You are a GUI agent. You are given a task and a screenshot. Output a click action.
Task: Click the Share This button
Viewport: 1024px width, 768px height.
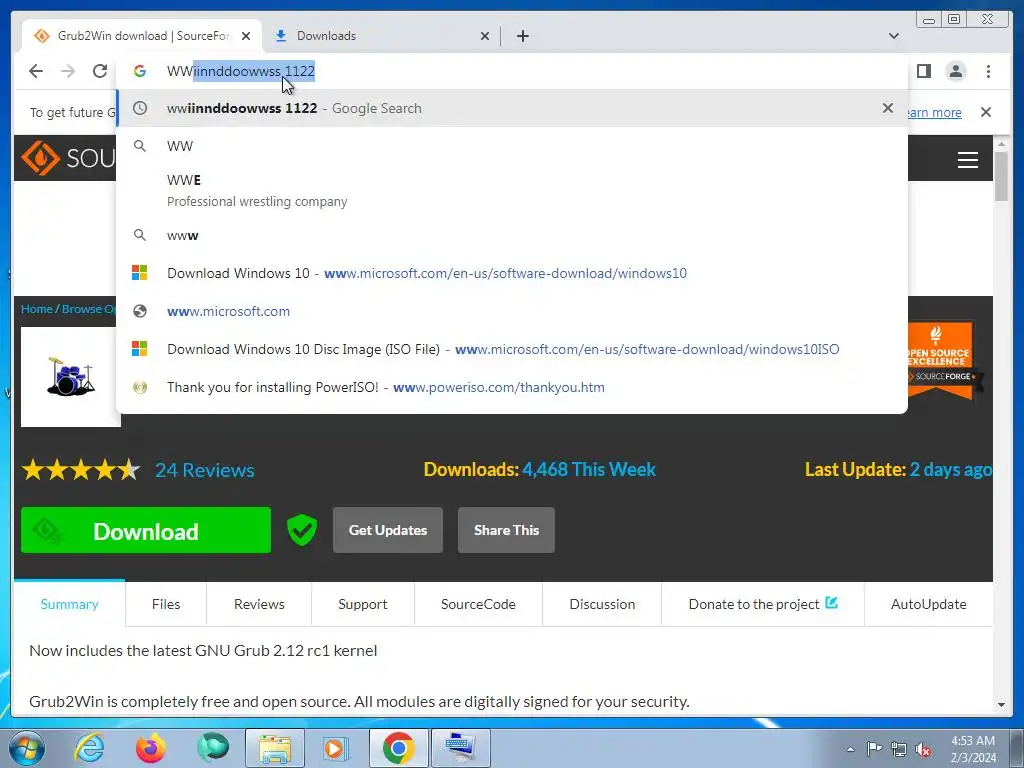(x=506, y=530)
